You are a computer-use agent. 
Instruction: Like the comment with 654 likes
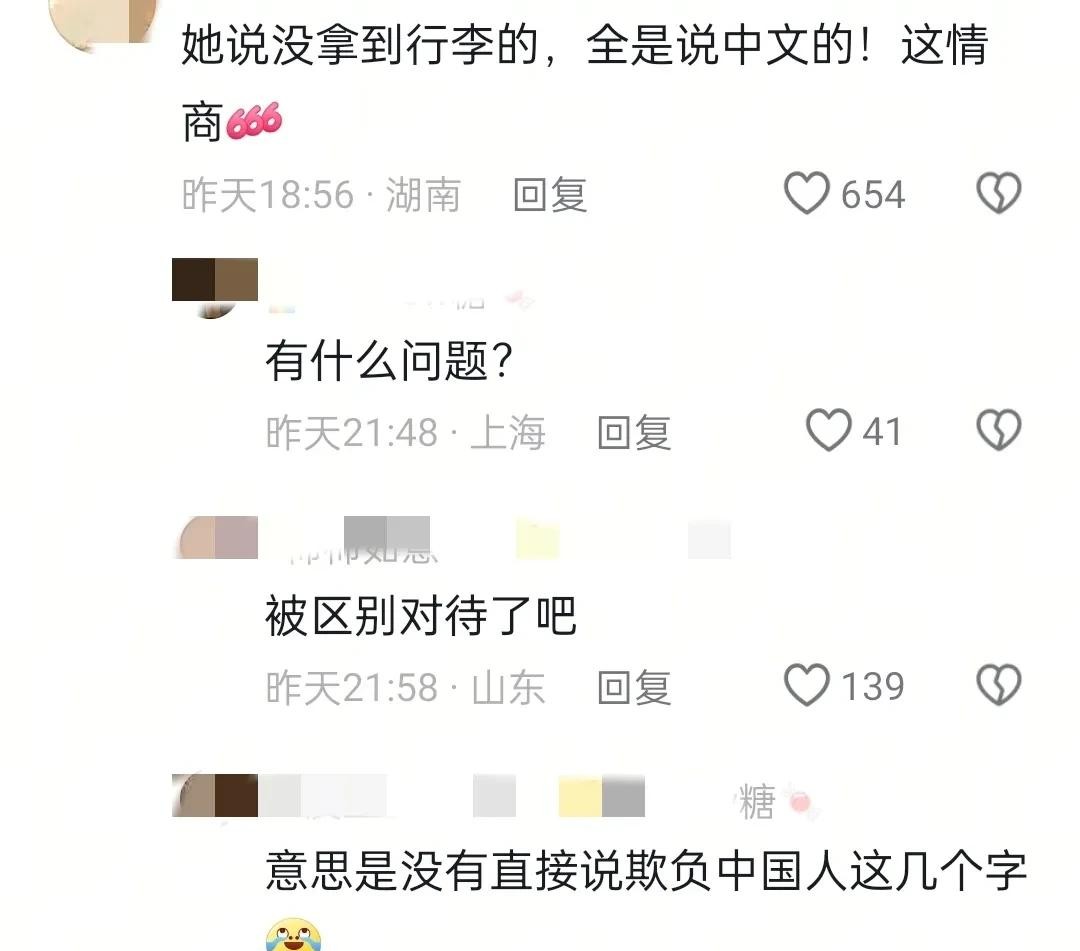click(x=807, y=193)
